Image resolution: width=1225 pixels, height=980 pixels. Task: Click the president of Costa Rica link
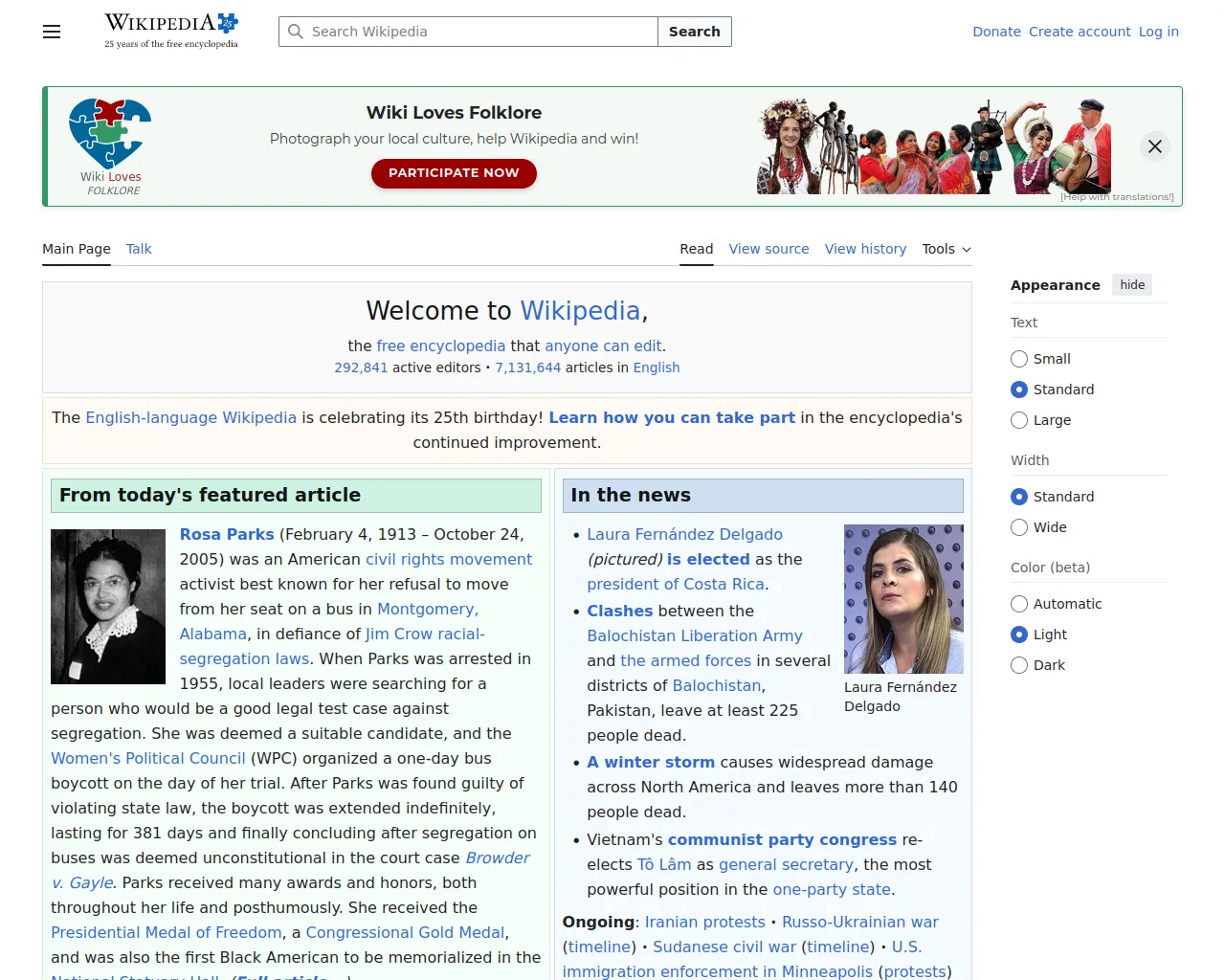[676, 584]
